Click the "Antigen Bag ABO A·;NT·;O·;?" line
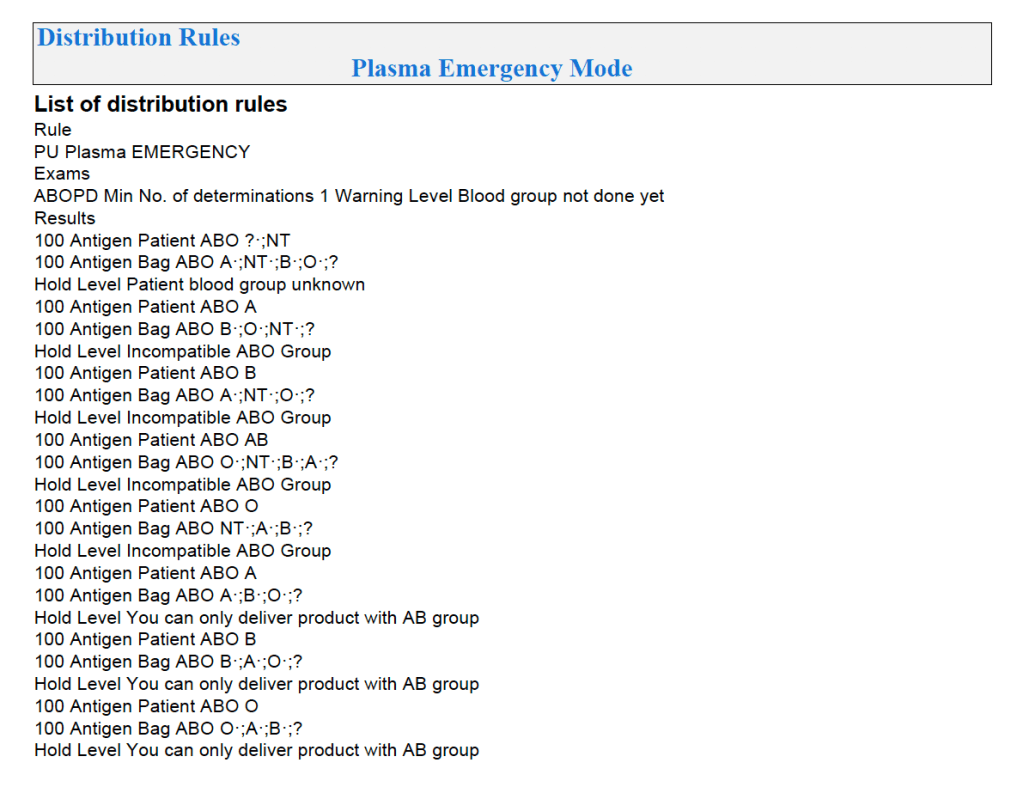This screenshot has width=1023, height=787. click(174, 395)
